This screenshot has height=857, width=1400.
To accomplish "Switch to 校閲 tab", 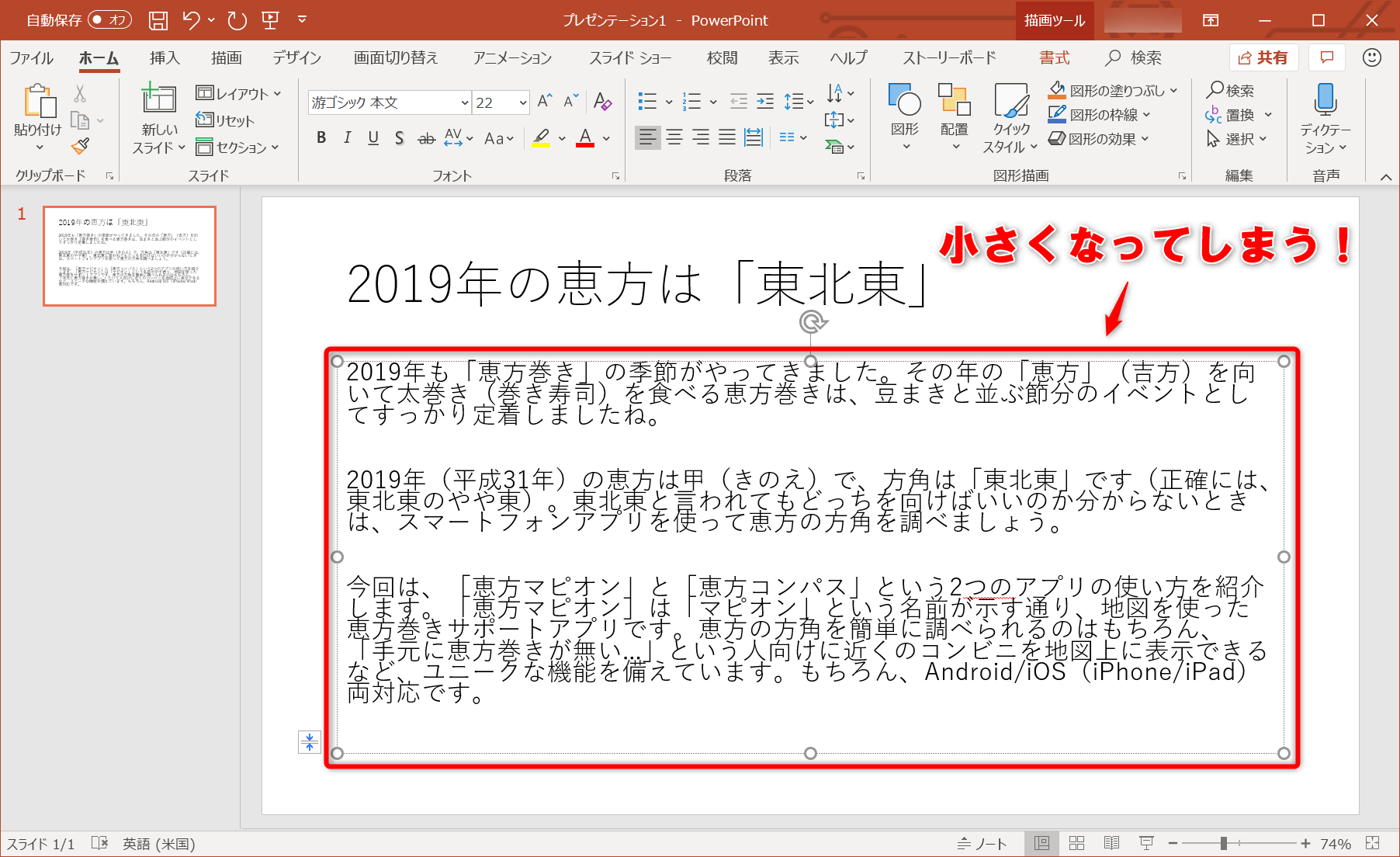I will pos(722,57).
